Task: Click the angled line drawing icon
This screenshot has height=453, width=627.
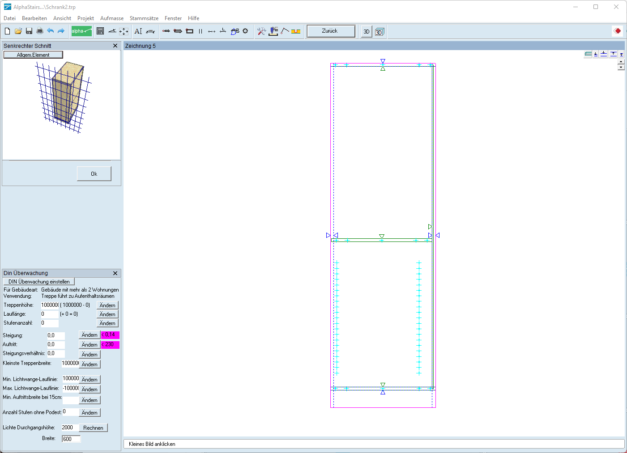Action: 285,31
